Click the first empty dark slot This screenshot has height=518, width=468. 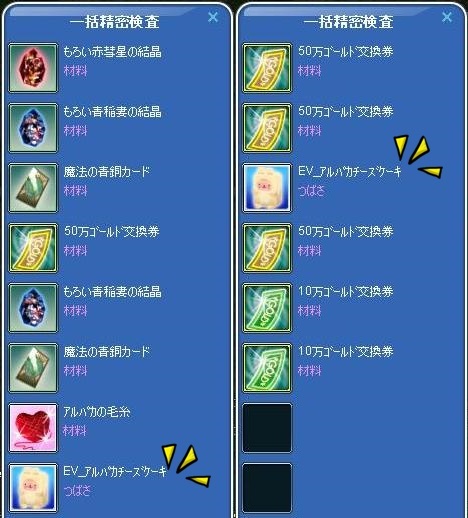click(x=267, y=428)
